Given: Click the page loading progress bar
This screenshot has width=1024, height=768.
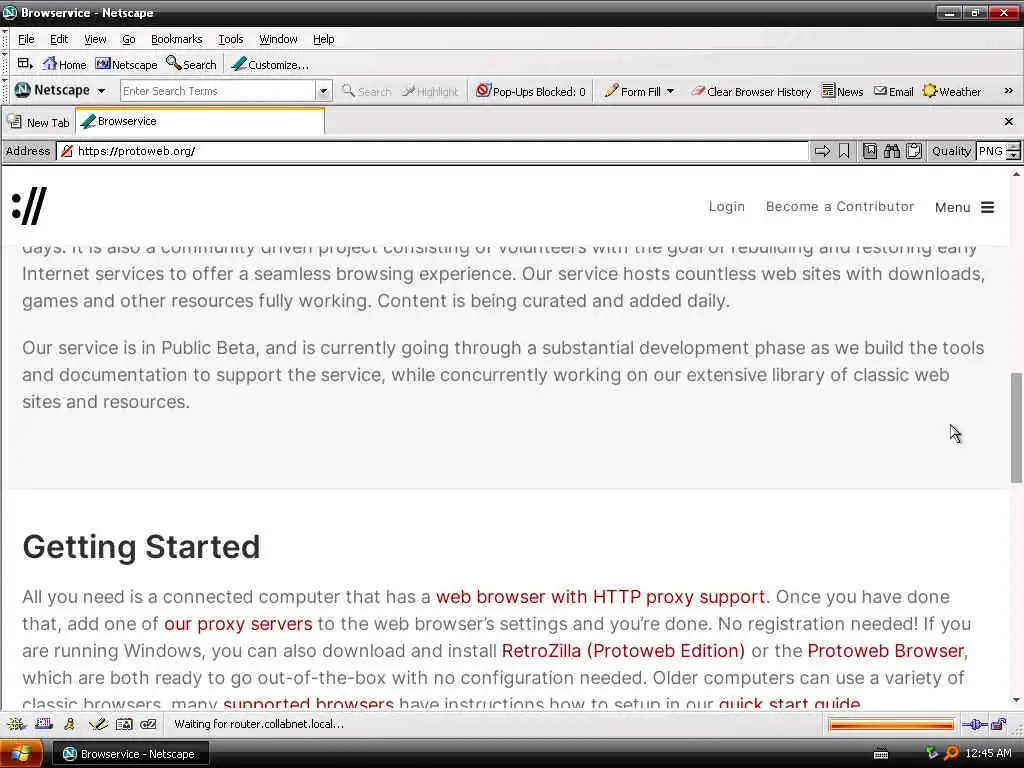Looking at the screenshot, I should pyautogui.click(x=891, y=724).
